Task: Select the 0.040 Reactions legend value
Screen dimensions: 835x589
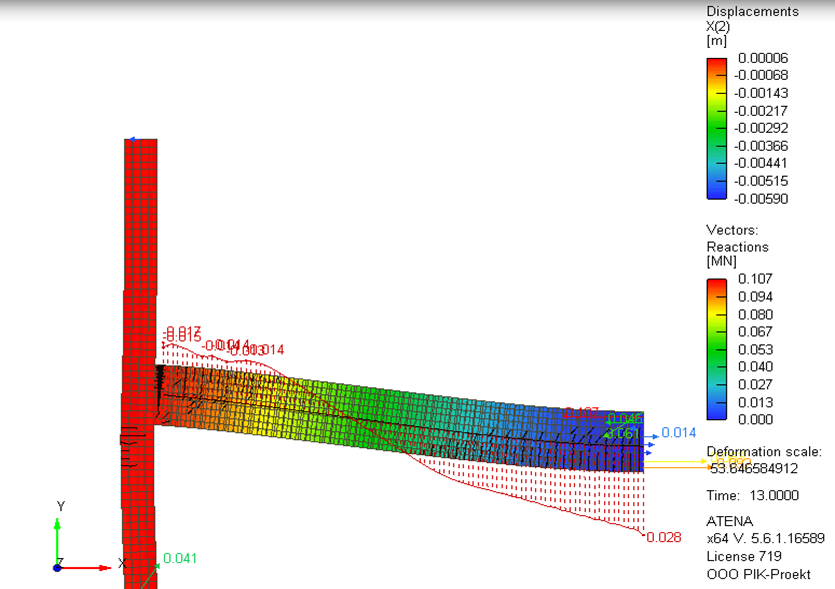Action: 755,366
